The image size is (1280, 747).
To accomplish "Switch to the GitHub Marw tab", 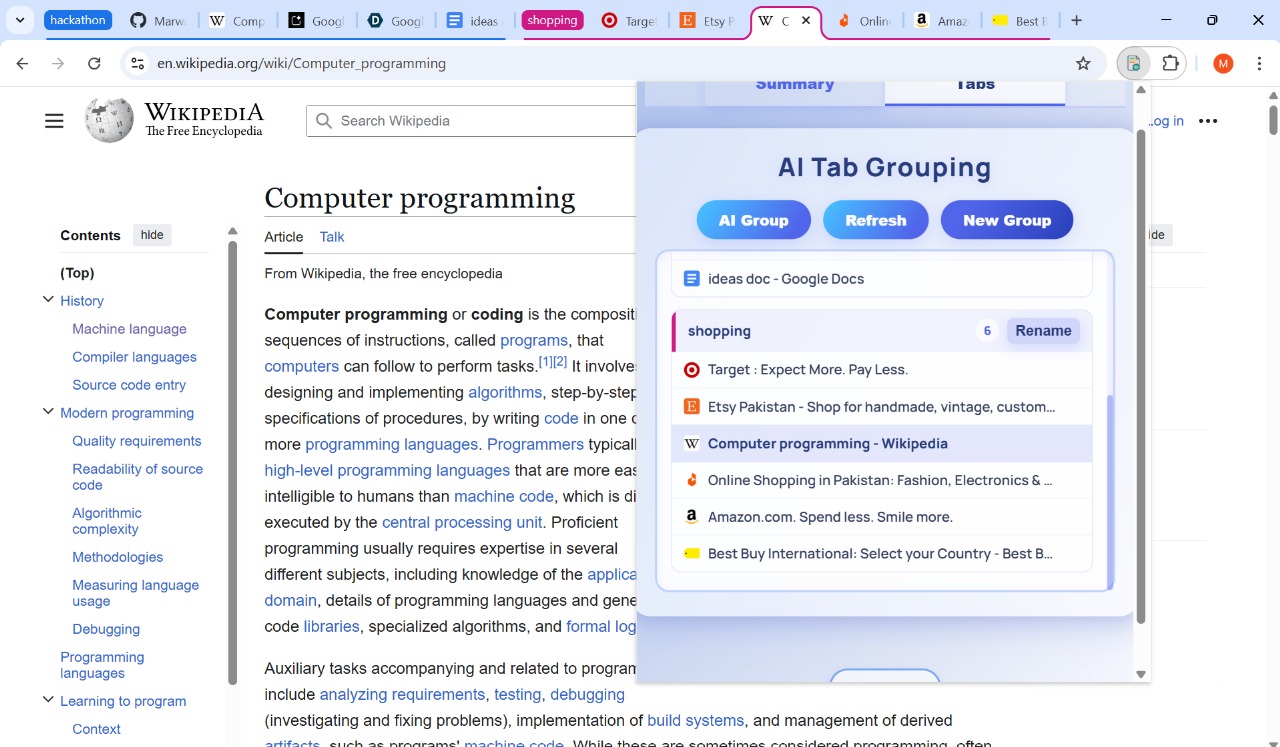I will [158, 20].
